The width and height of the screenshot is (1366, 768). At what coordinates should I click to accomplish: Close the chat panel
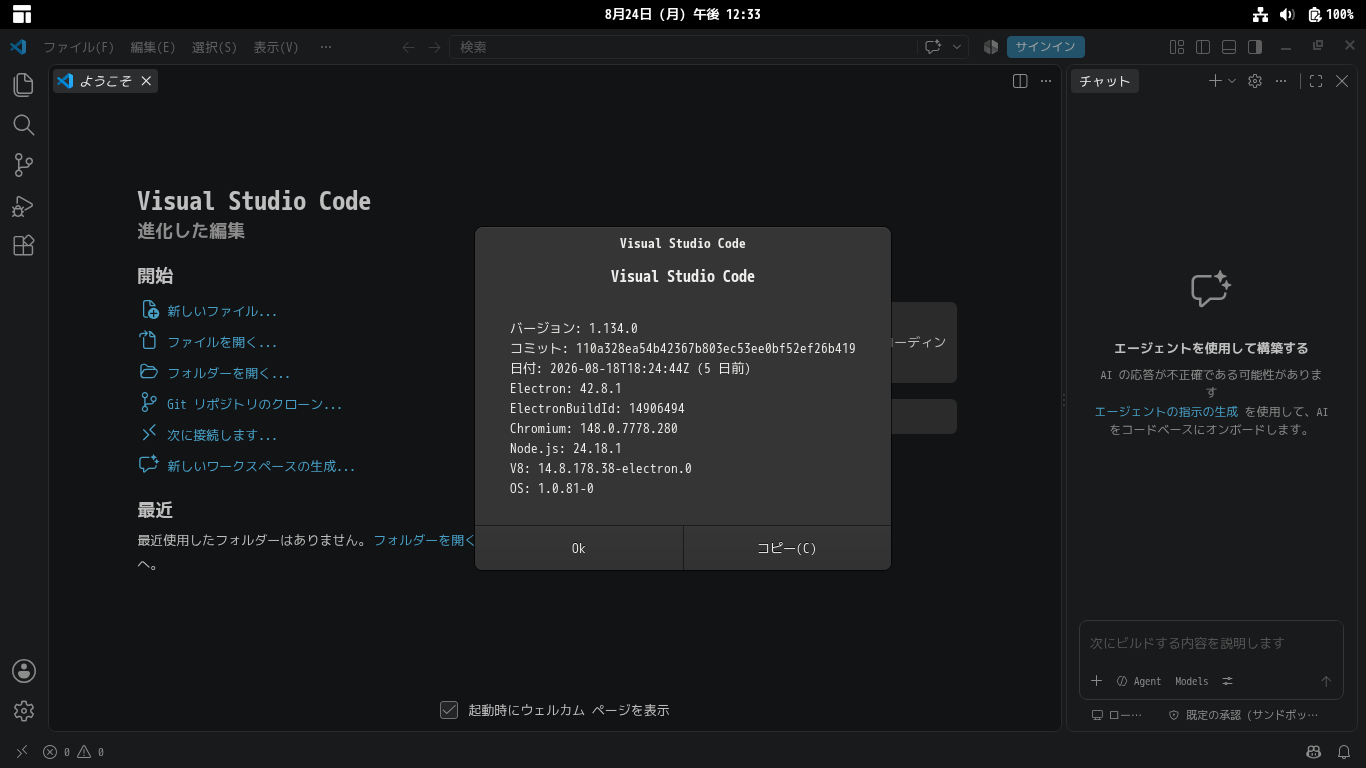pyautogui.click(x=1342, y=81)
